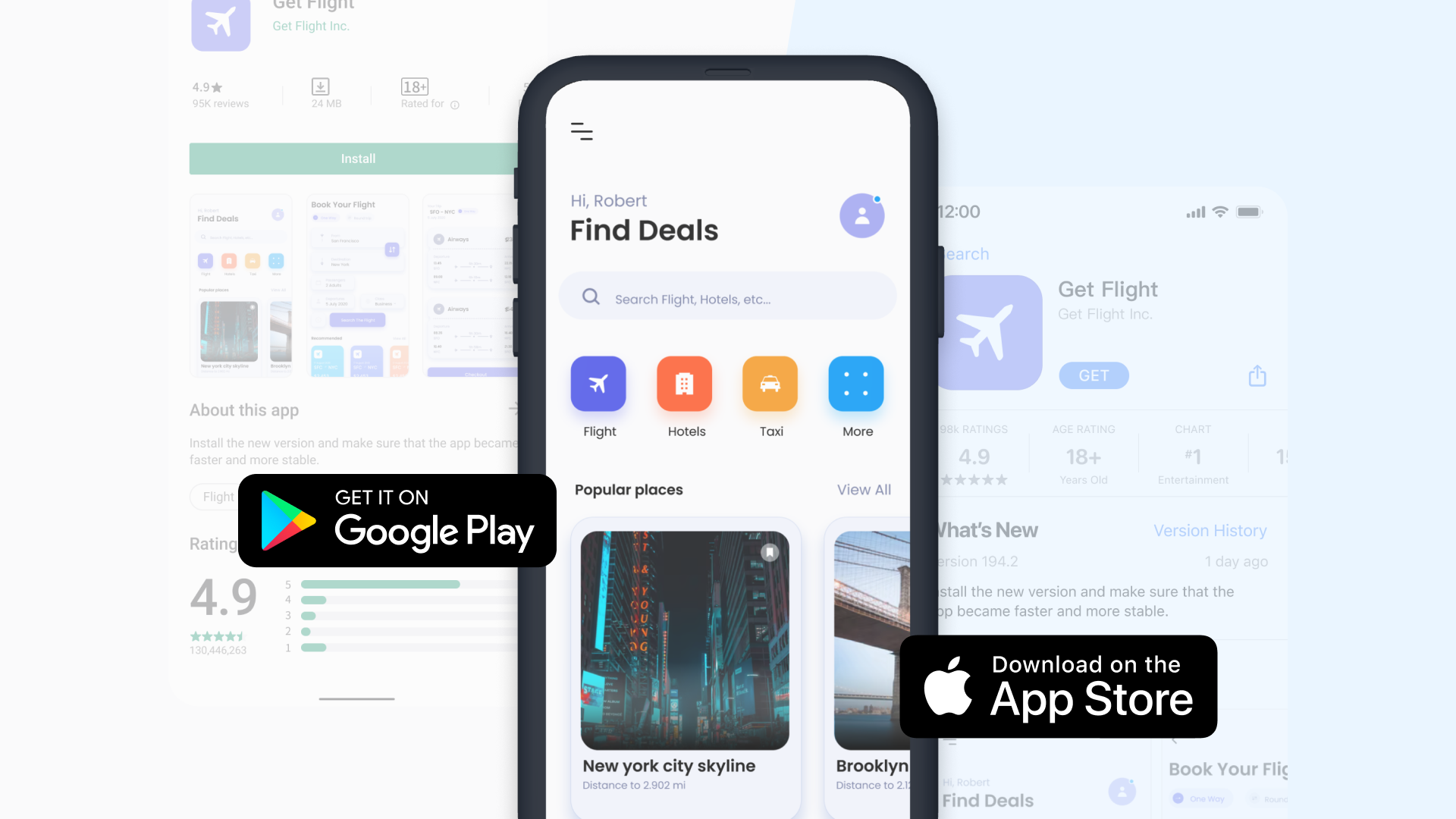Expand the About this app section

tap(514, 410)
